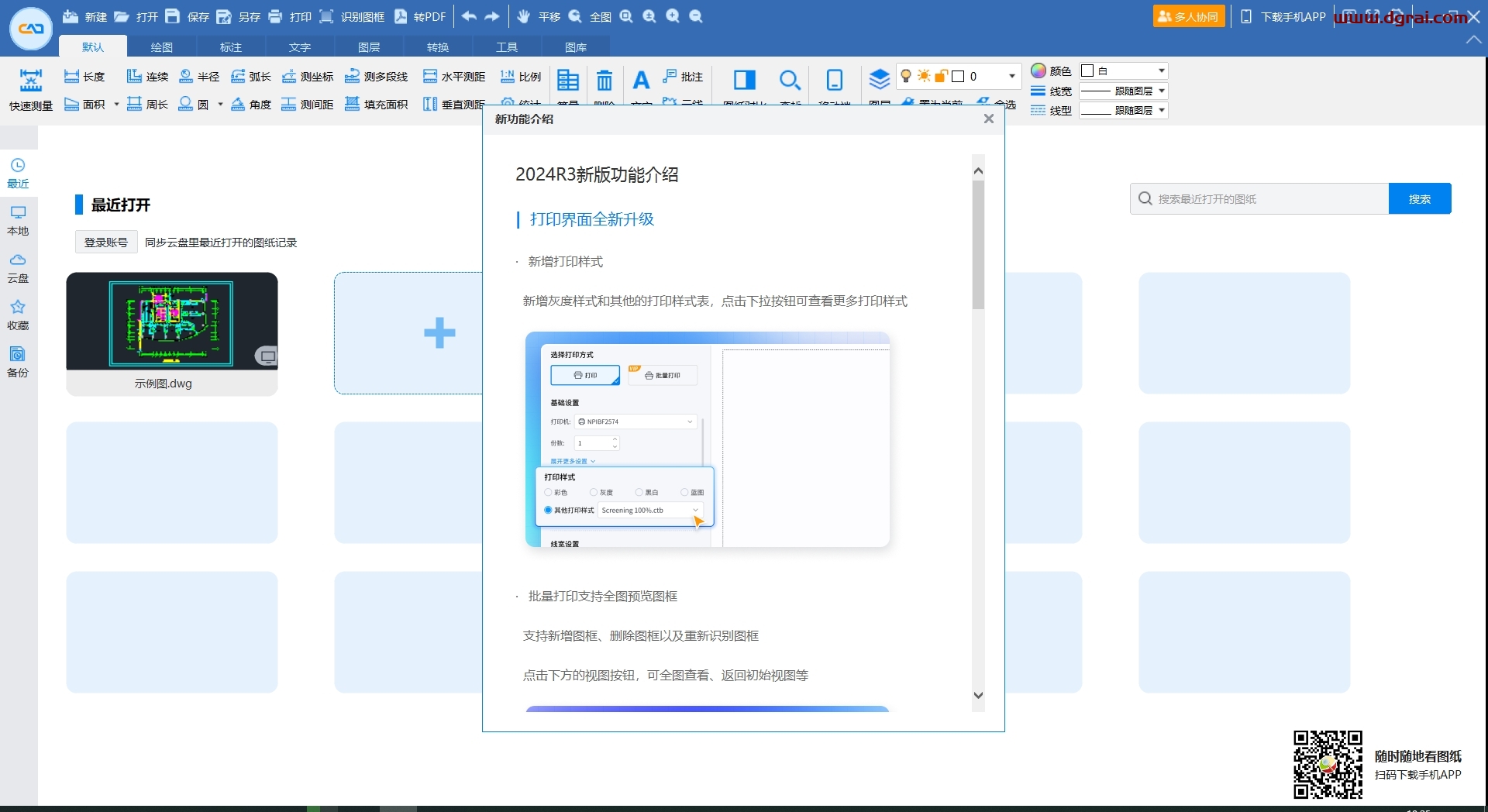Toggle the layer freeze sun icon
1488x812 pixels.
pyautogui.click(x=923, y=76)
